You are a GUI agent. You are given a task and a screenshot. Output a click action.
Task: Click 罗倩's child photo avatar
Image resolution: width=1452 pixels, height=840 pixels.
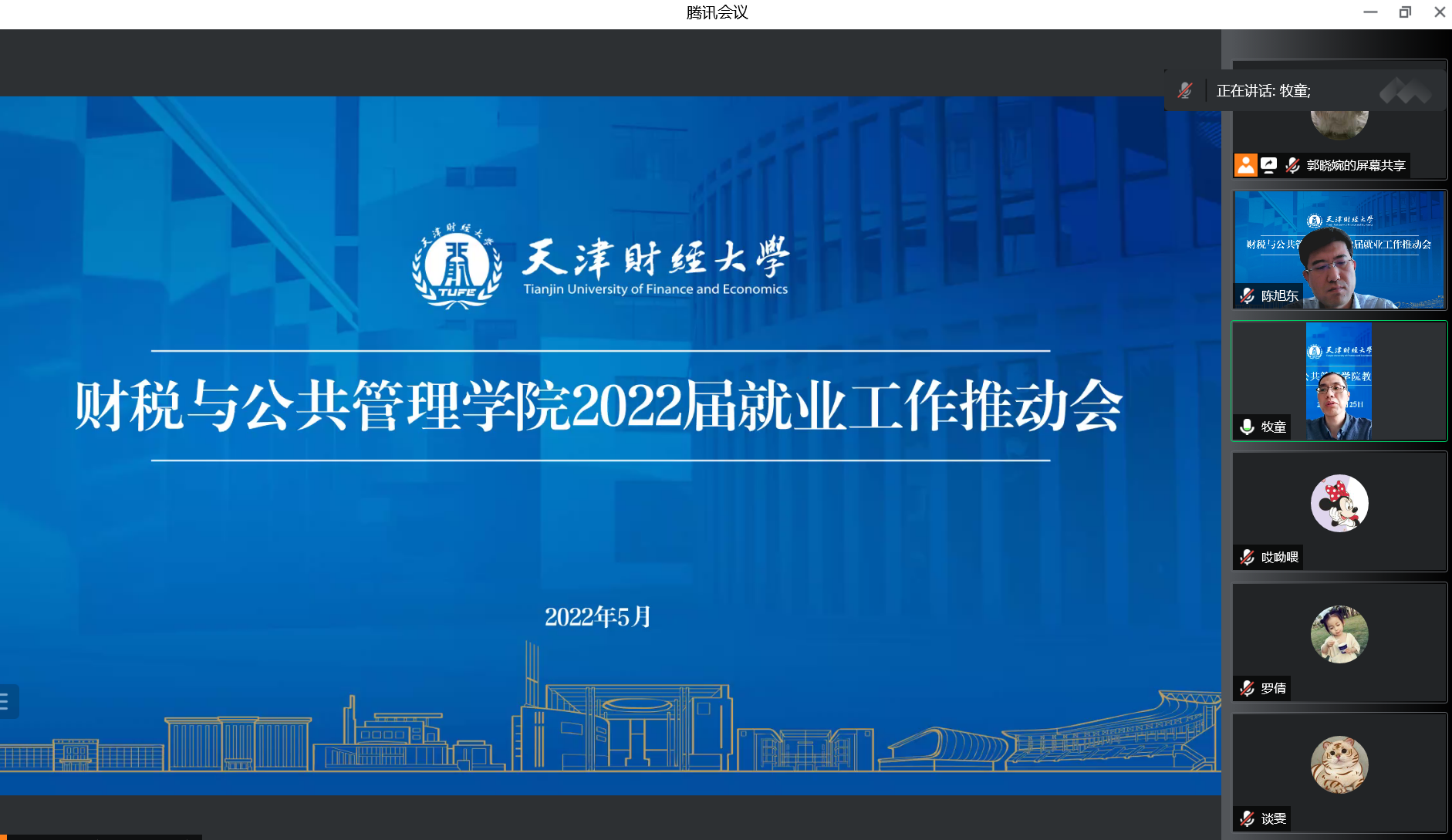pyautogui.click(x=1339, y=634)
